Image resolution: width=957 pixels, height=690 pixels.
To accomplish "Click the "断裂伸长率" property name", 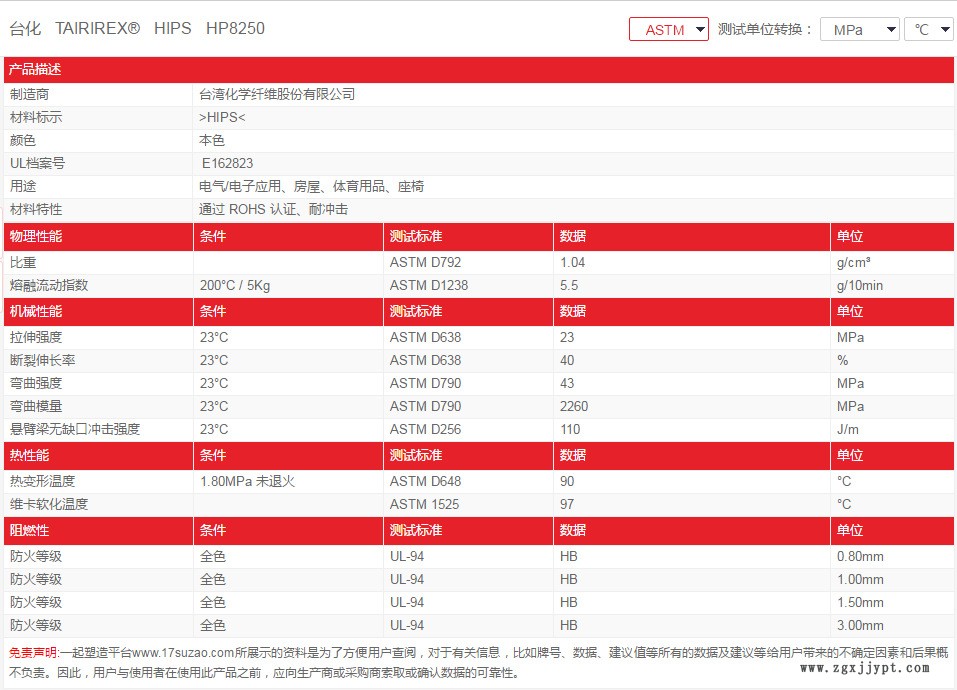I will (42, 360).
